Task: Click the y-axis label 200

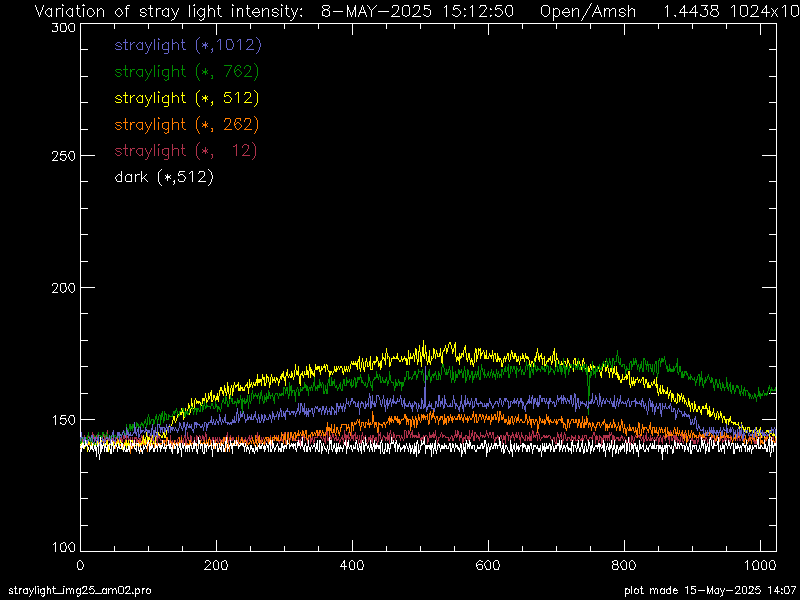Action: click(x=64, y=288)
